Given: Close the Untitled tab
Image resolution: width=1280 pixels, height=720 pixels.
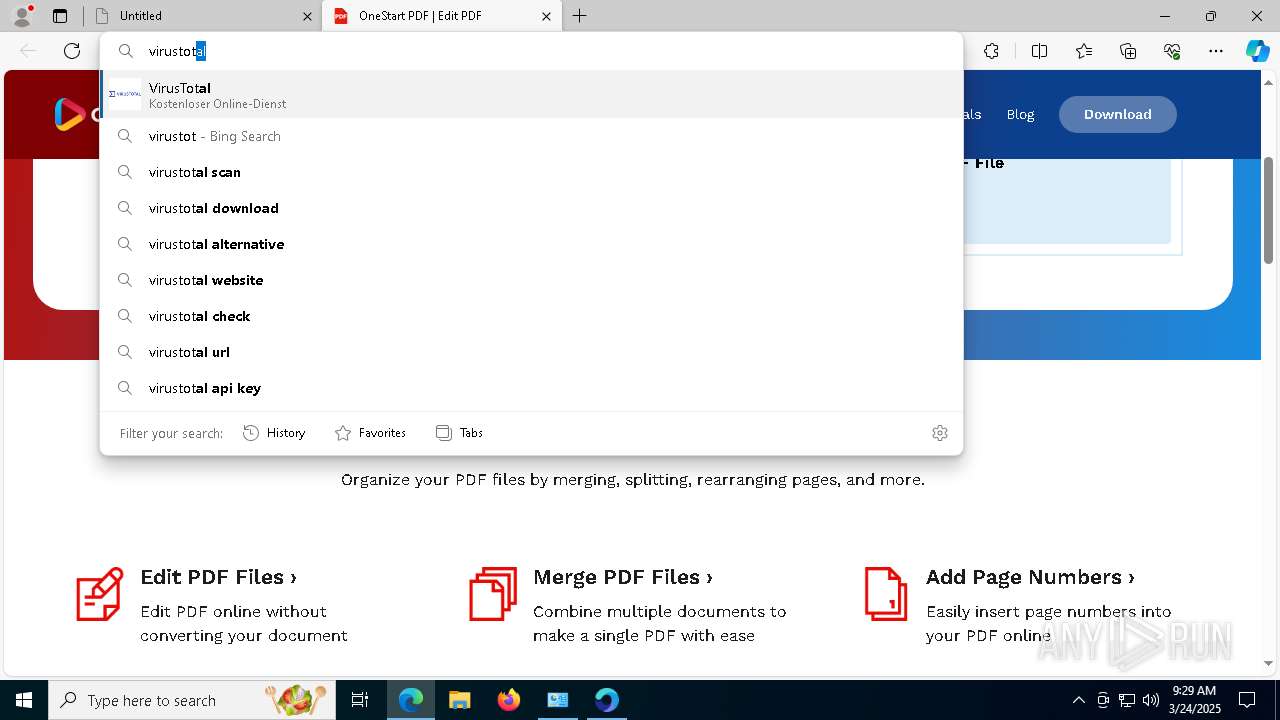Looking at the screenshot, I should click(307, 16).
